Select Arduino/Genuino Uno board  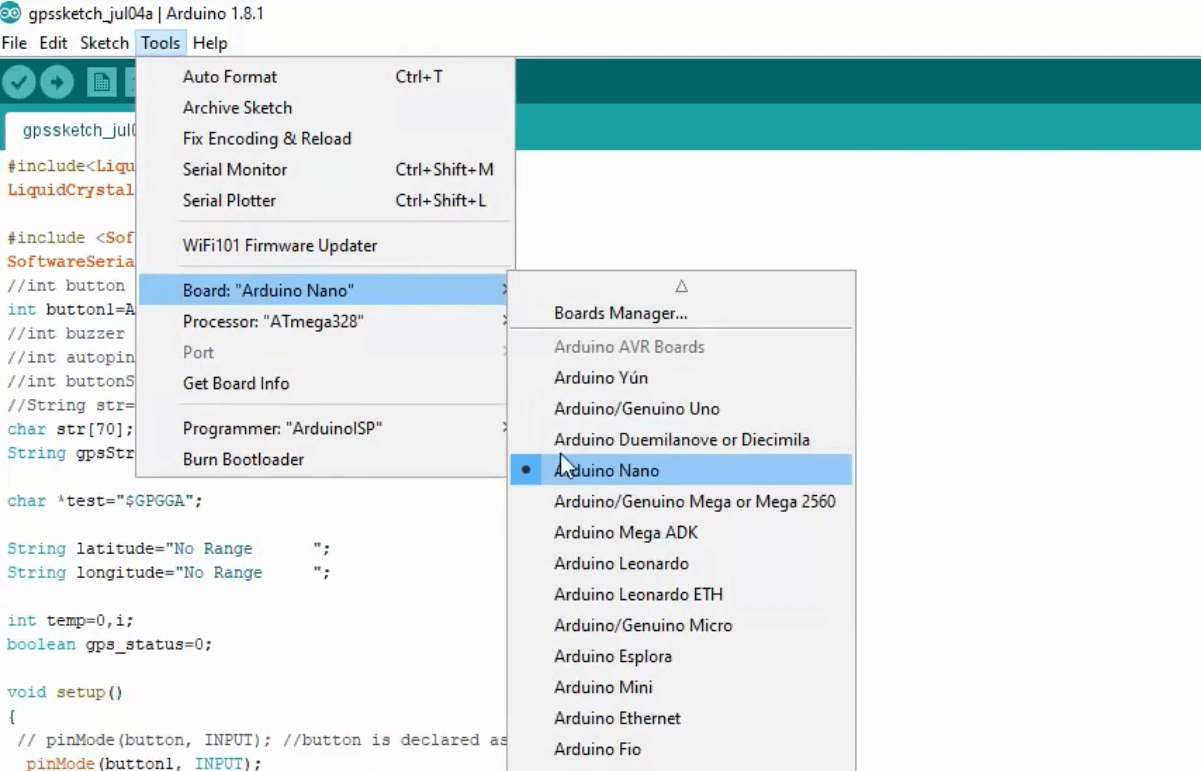pyautogui.click(x=681, y=408)
